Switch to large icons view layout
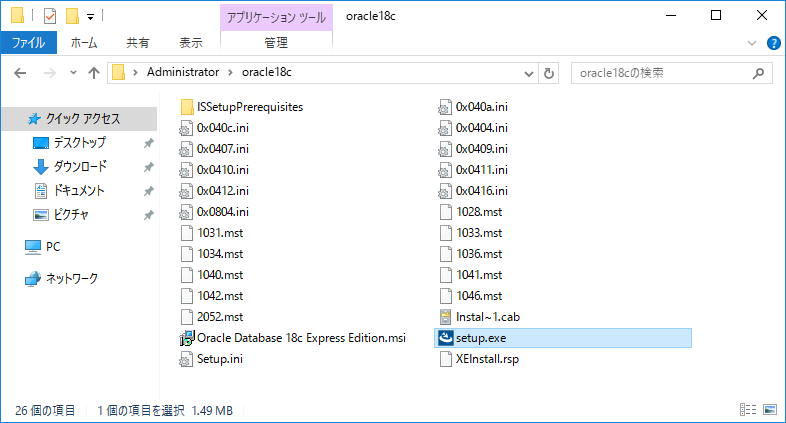The width and height of the screenshot is (786, 423). [770, 409]
